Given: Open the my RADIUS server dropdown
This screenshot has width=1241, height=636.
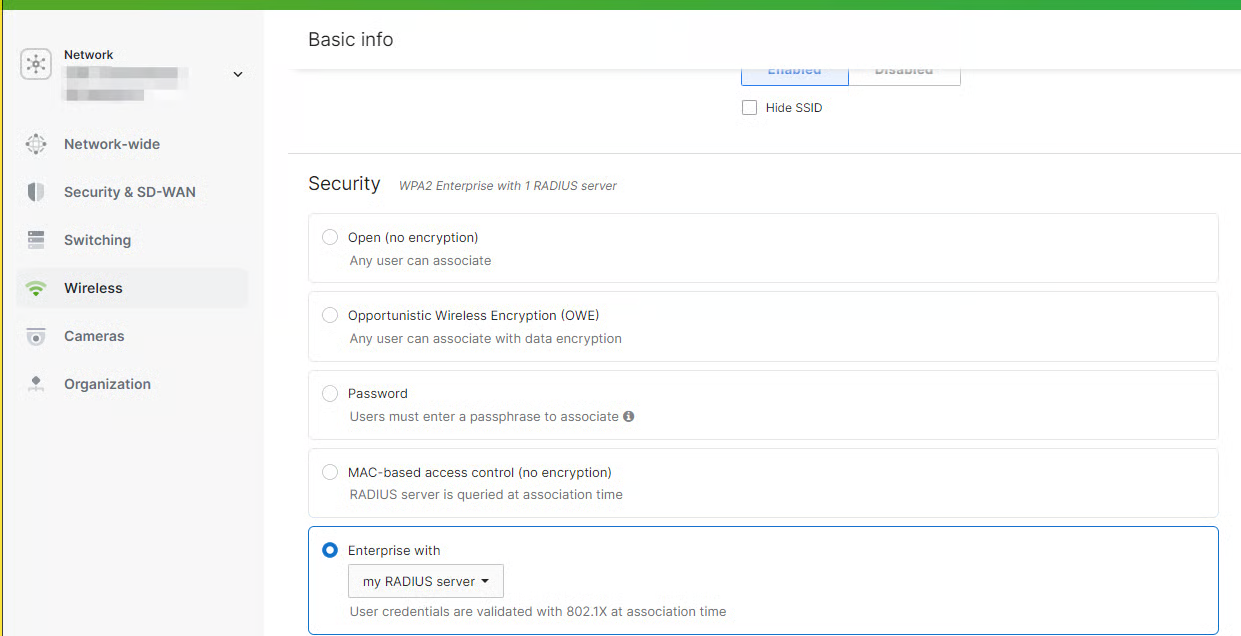Looking at the screenshot, I should [425, 581].
